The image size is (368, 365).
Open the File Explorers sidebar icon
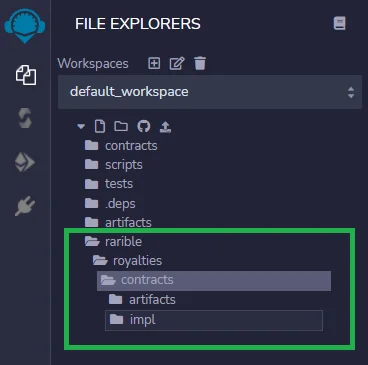(26, 75)
